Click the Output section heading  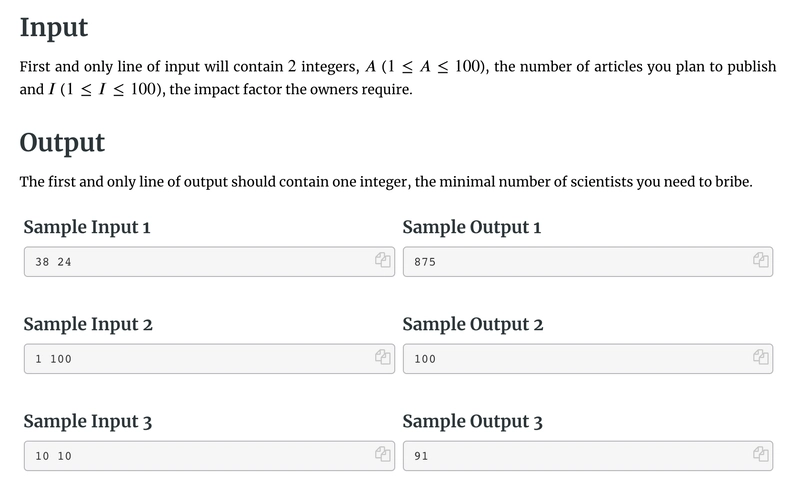click(x=62, y=142)
